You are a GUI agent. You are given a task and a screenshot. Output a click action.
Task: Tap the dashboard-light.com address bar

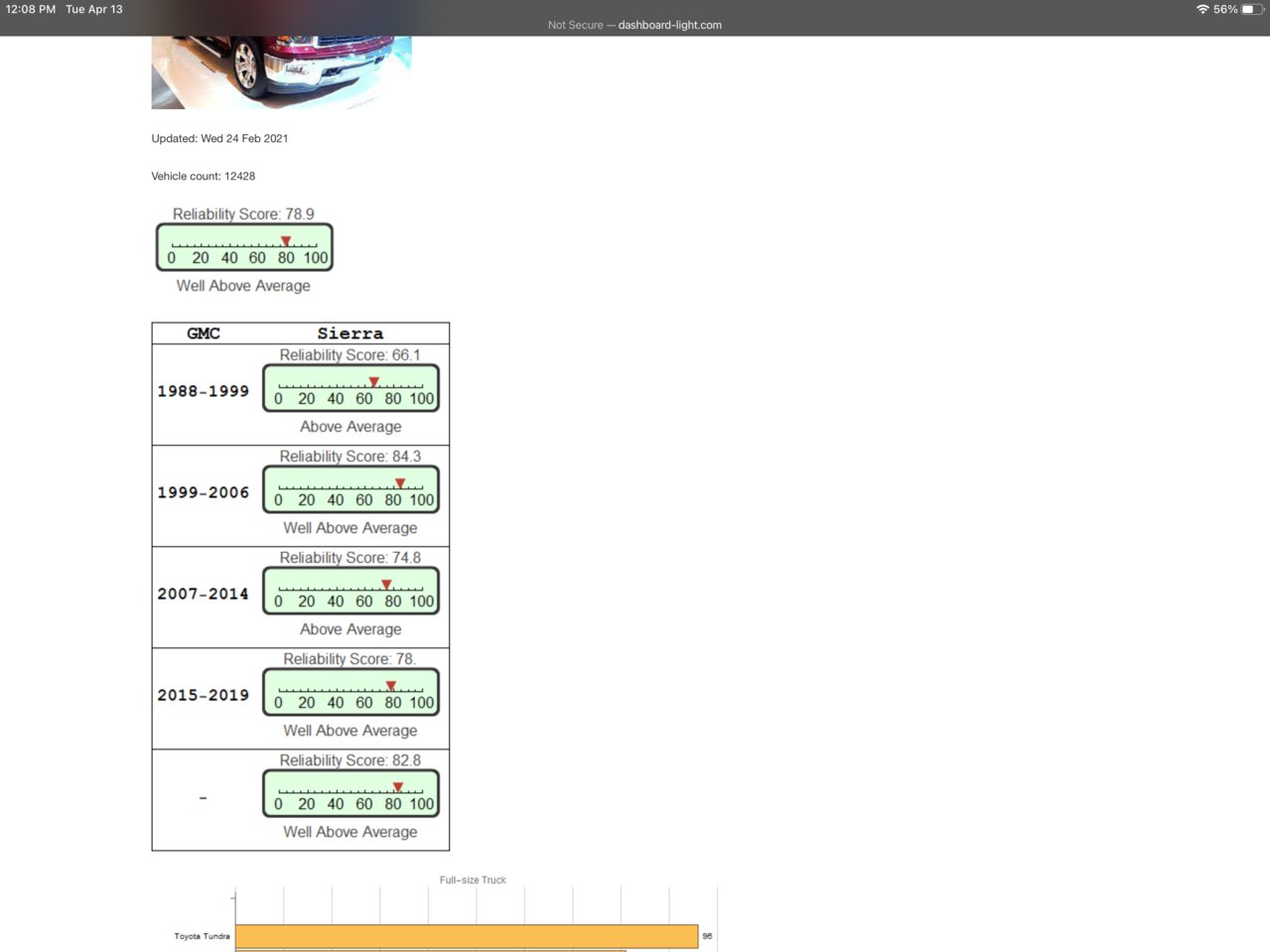pyautogui.click(x=635, y=25)
